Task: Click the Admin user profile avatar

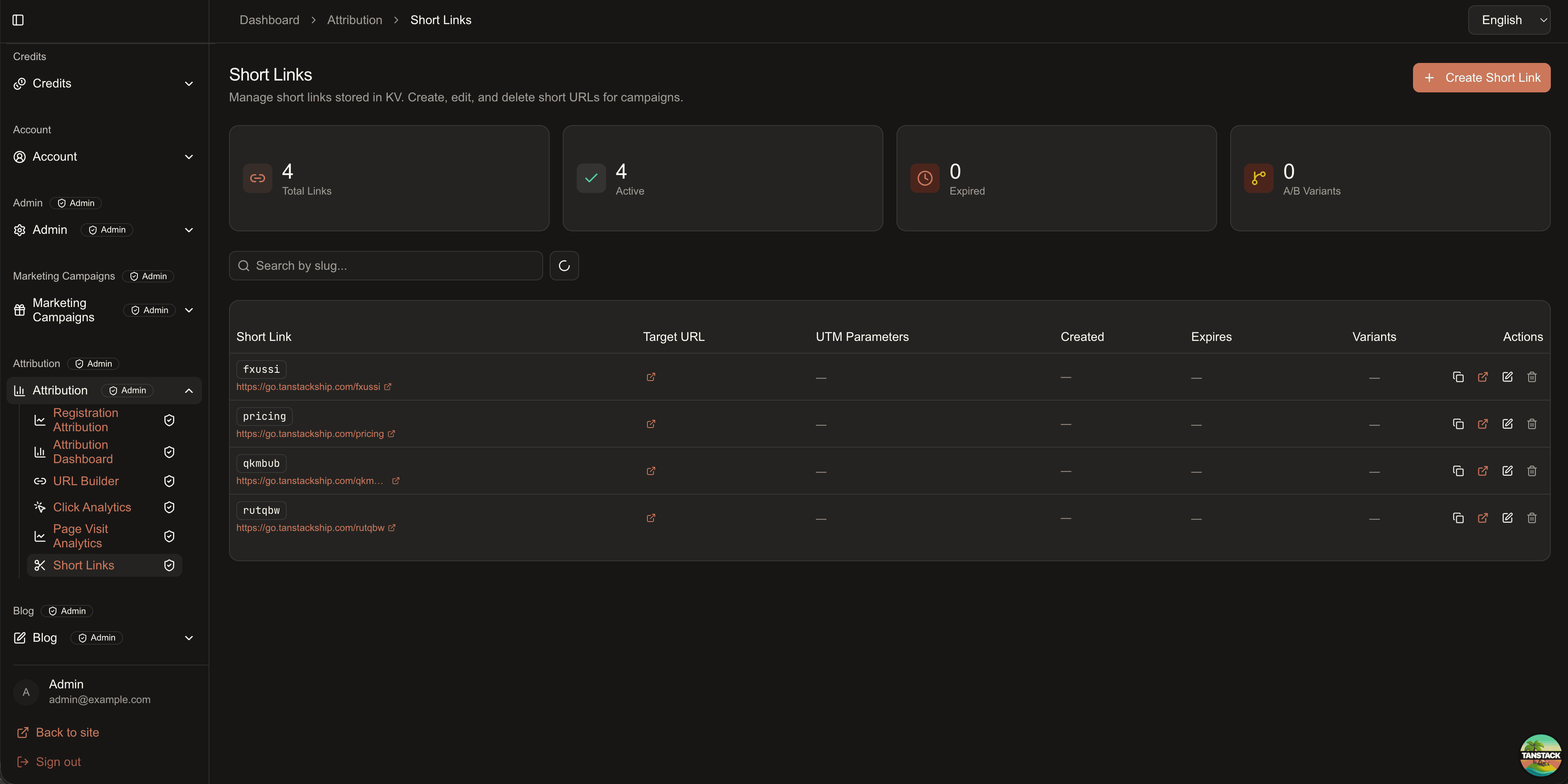Action: point(26,692)
